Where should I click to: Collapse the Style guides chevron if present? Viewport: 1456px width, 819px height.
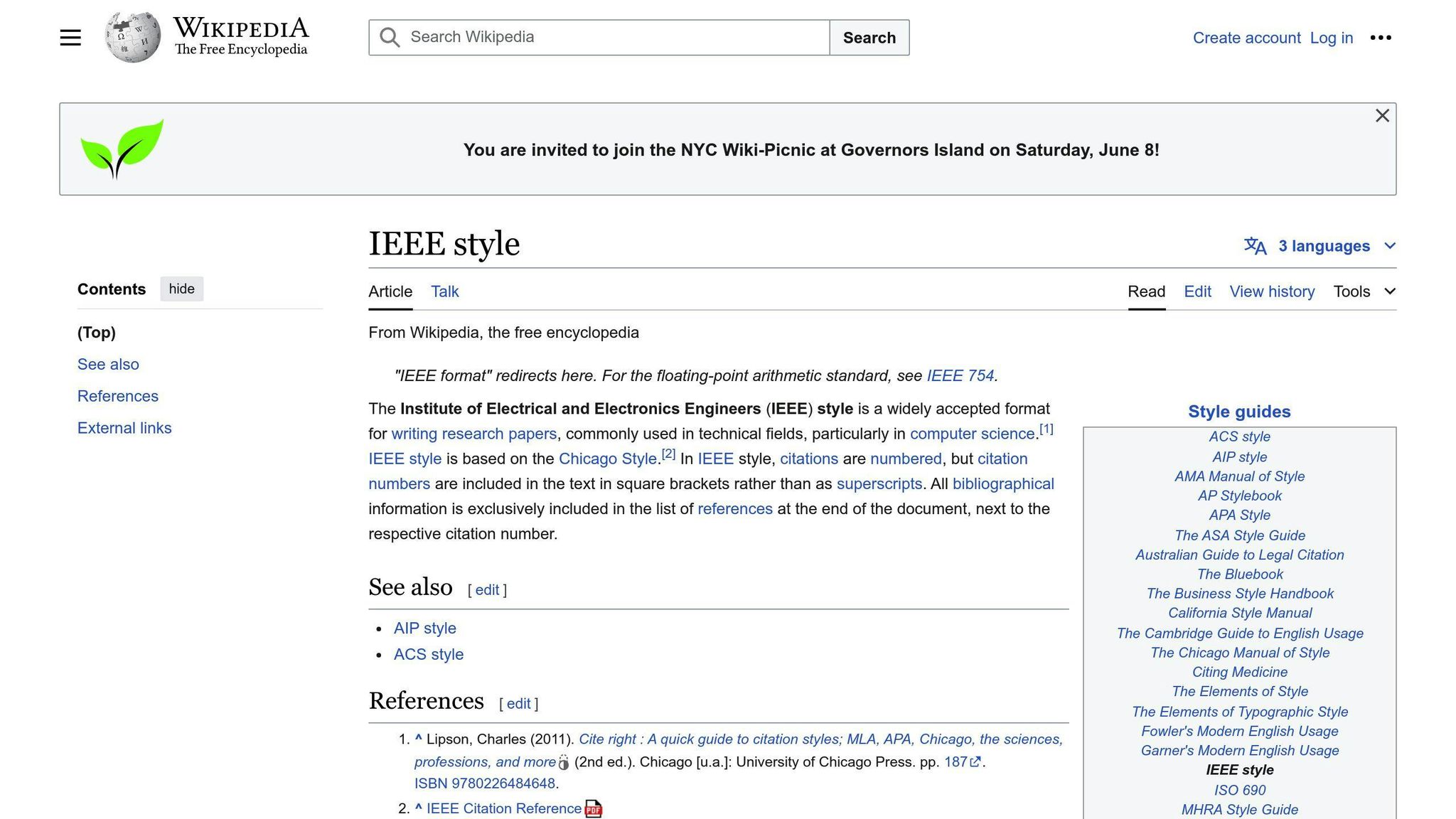[1238, 411]
